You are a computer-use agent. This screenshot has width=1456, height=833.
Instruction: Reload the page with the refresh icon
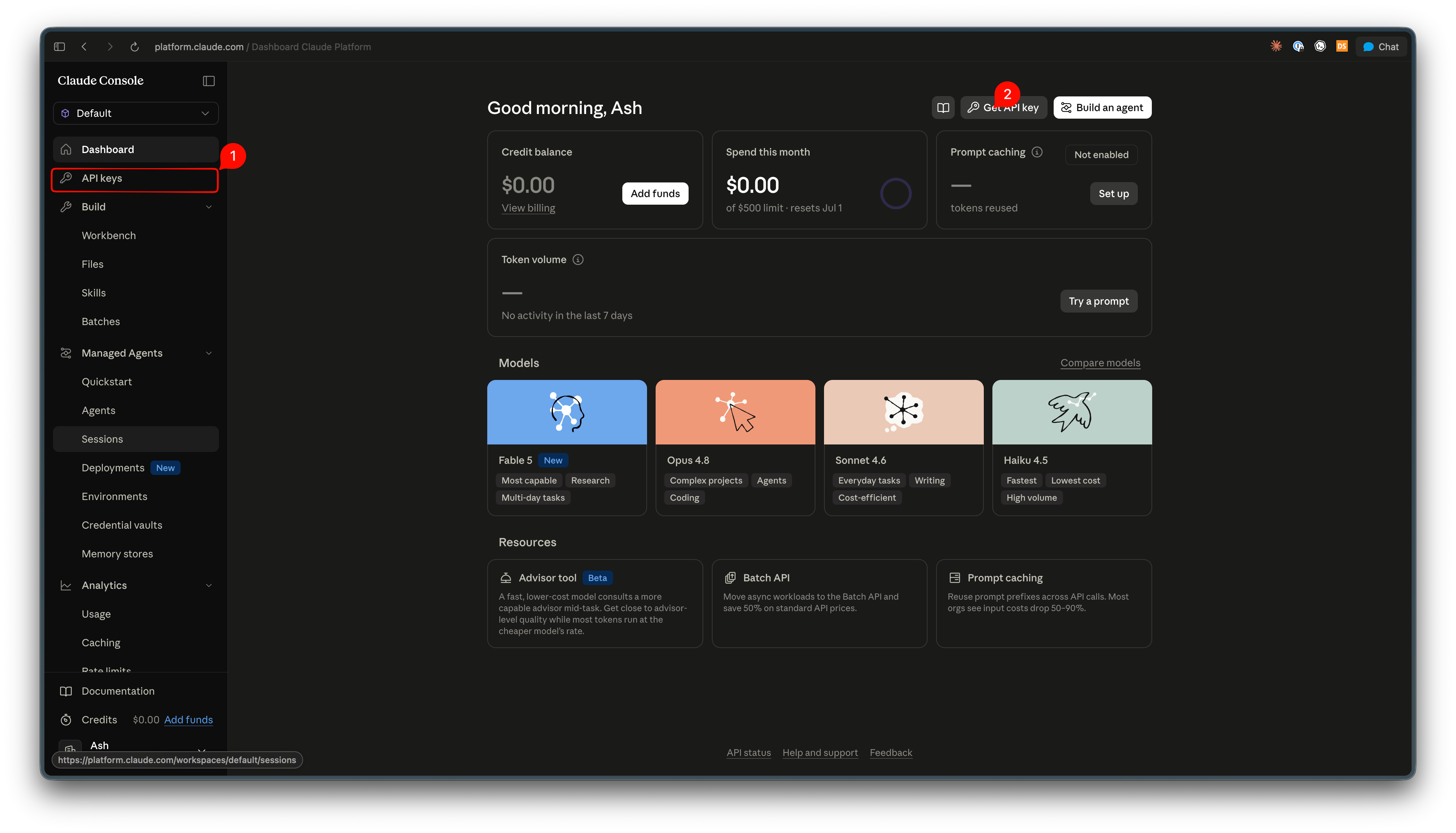134,47
